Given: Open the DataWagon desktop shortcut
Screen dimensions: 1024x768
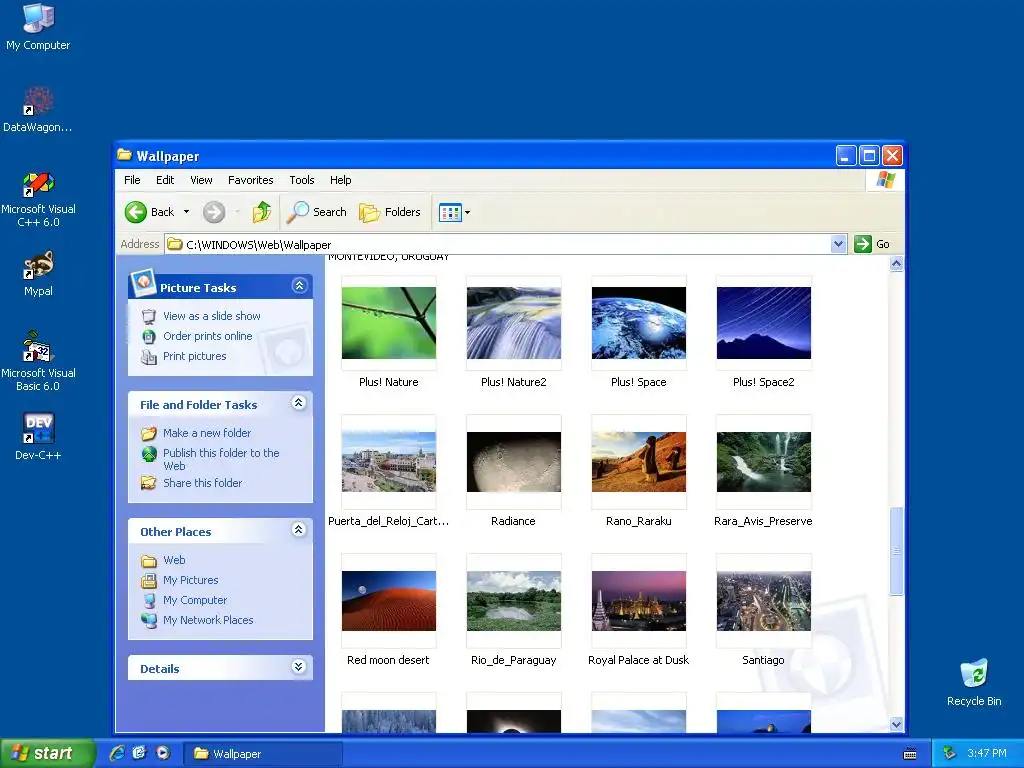Looking at the screenshot, I should coord(38,109).
